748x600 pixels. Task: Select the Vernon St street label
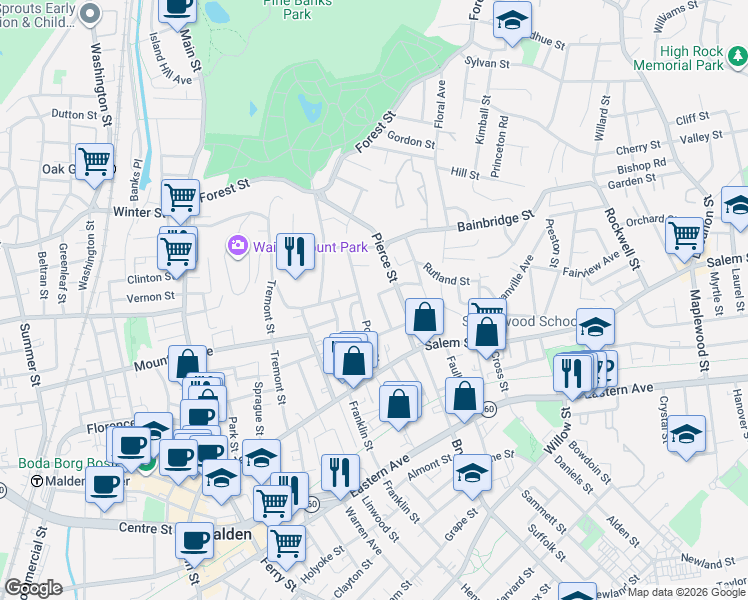click(x=151, y=298)
